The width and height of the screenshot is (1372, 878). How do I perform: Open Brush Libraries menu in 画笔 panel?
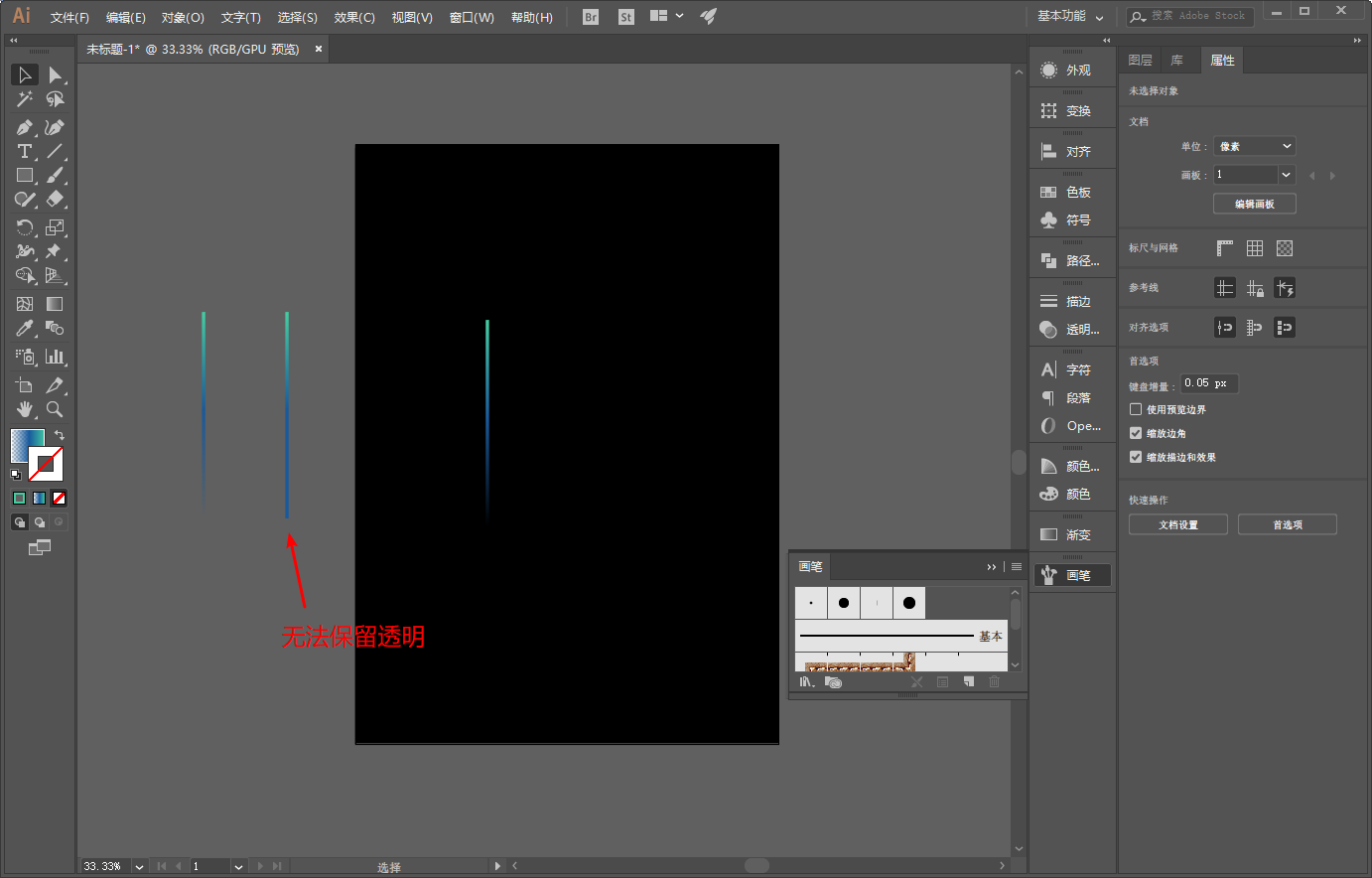806,682
